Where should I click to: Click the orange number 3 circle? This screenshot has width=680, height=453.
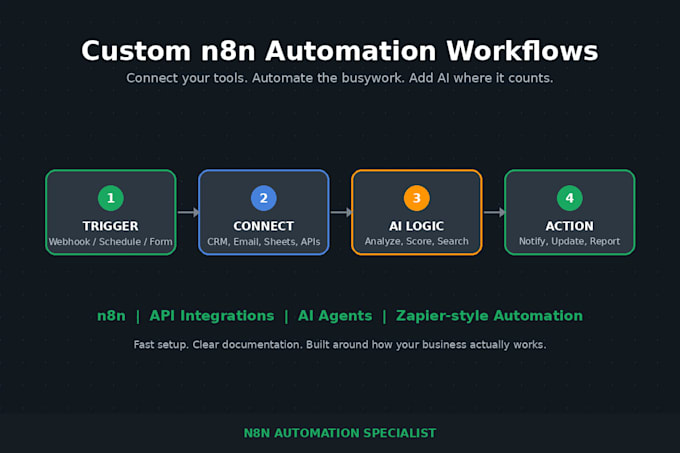(417, 198)
